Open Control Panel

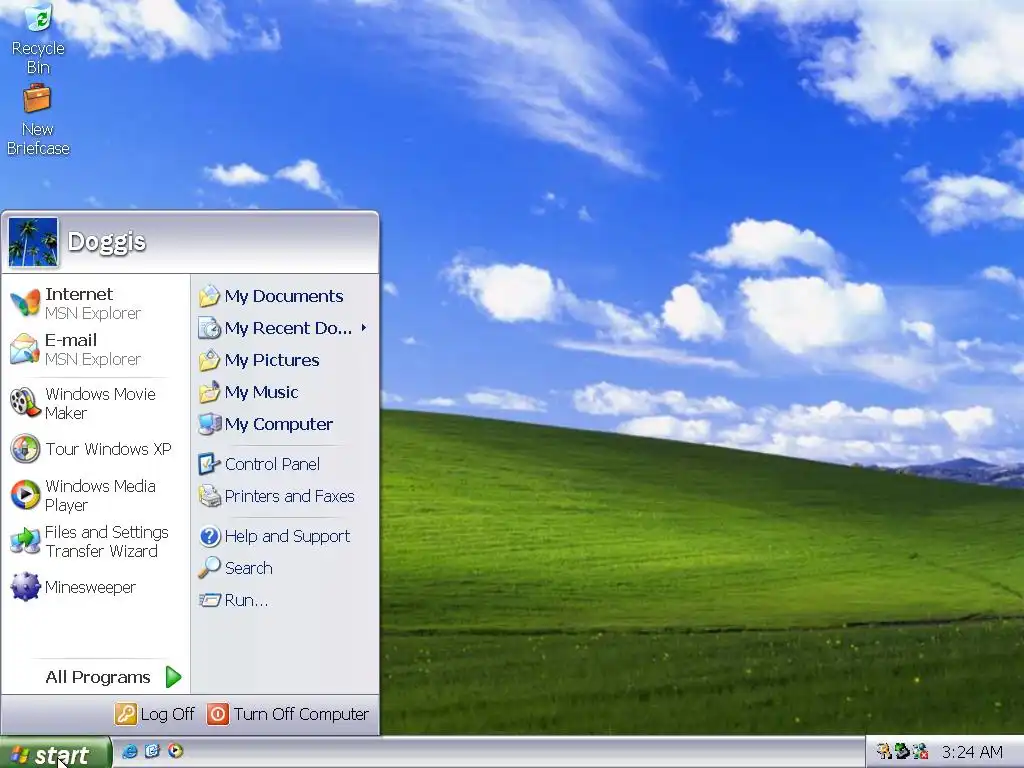284,464
